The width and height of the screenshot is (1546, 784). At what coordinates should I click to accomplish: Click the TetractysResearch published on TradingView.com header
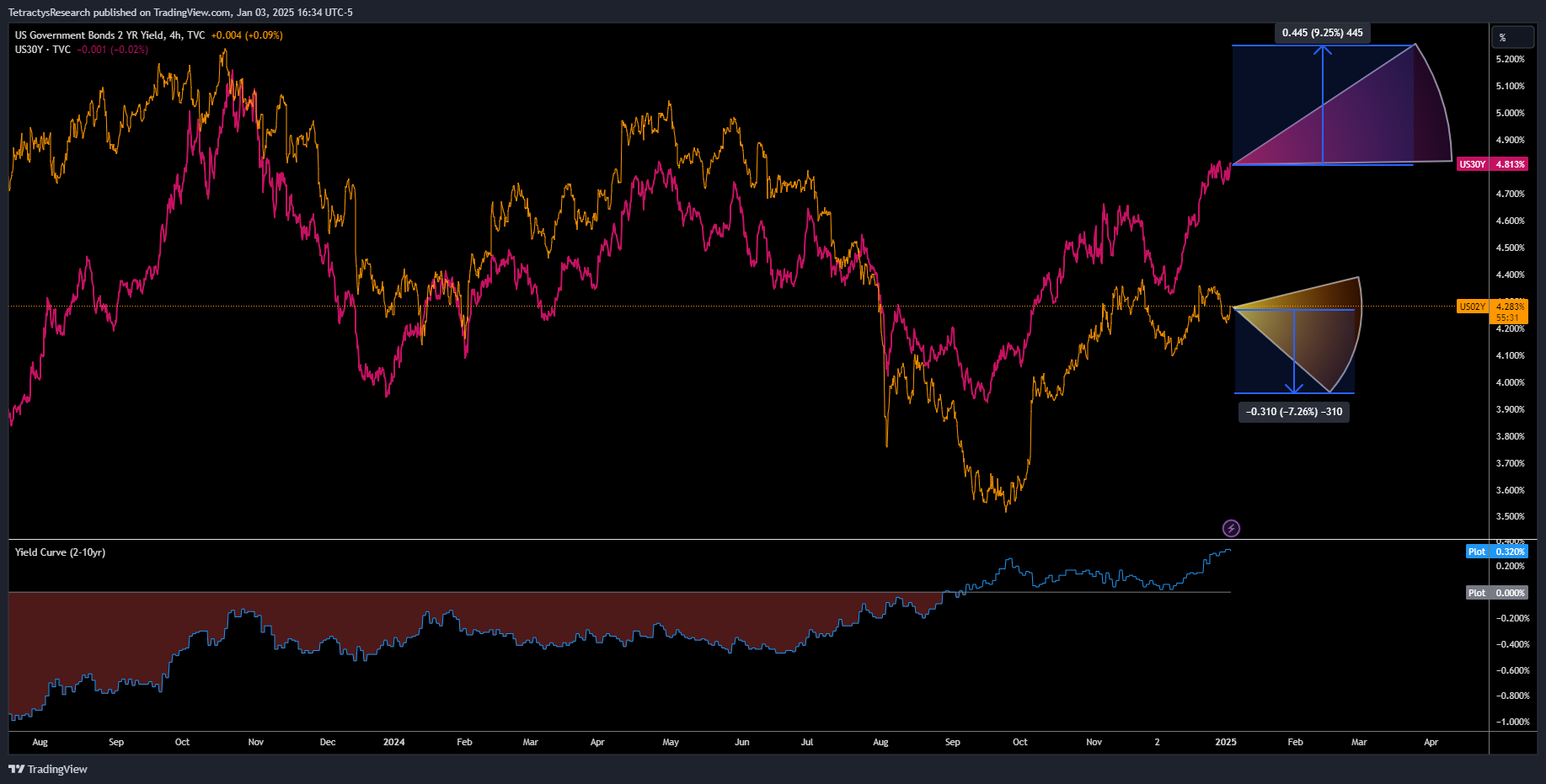[x=180, y=13]
